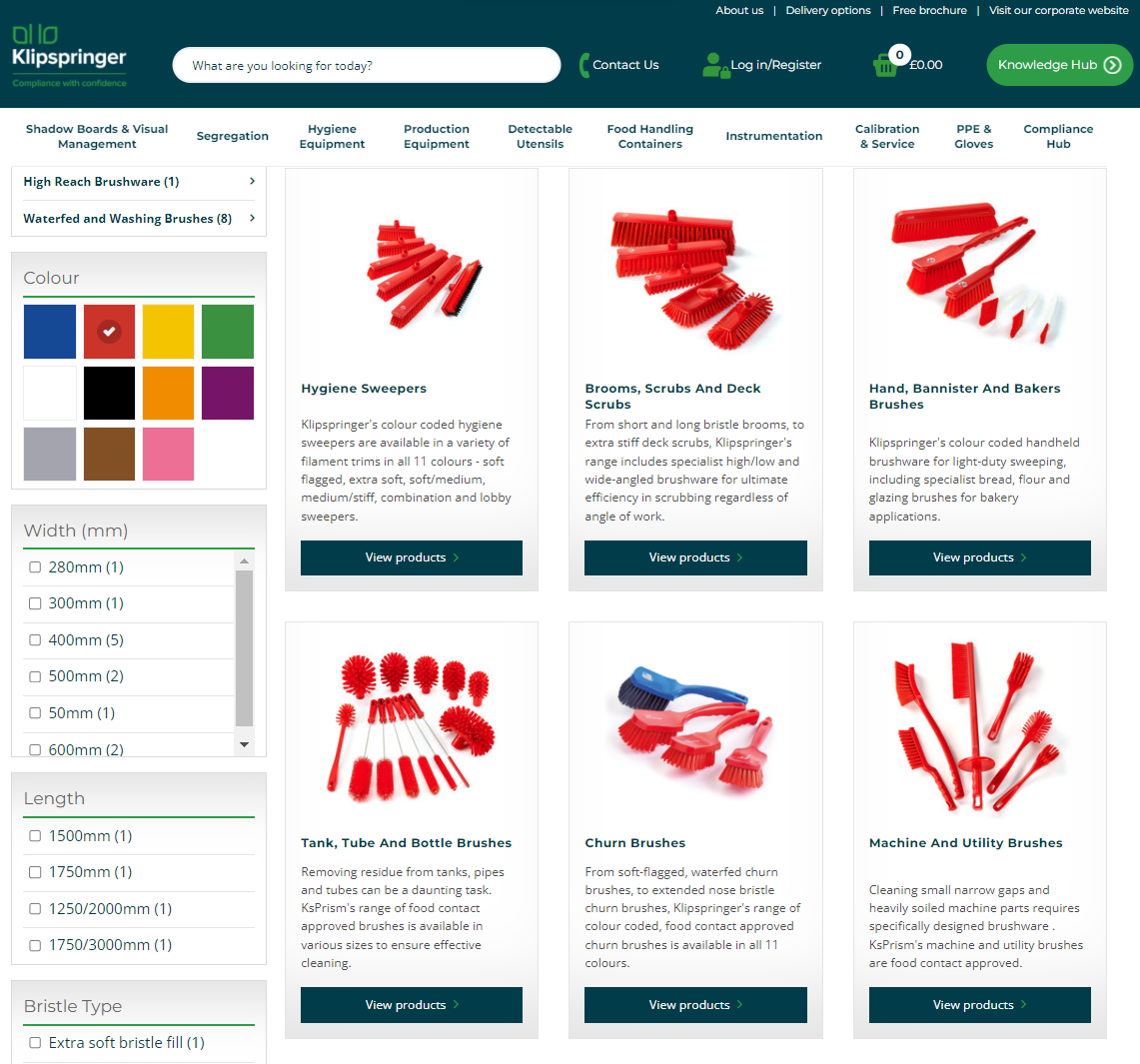Image resolution: width=1140 pixels, height=1064 pixels.
Task: Open the Hygiene Equipment menu
Action: 333,137
